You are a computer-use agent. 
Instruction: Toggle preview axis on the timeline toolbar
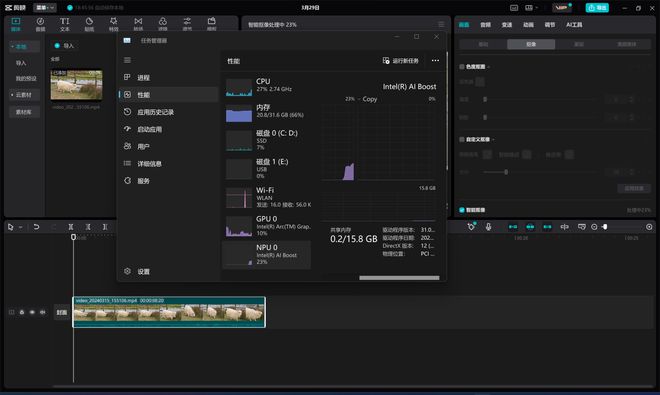pyautogui.click(x=564, y=227)
